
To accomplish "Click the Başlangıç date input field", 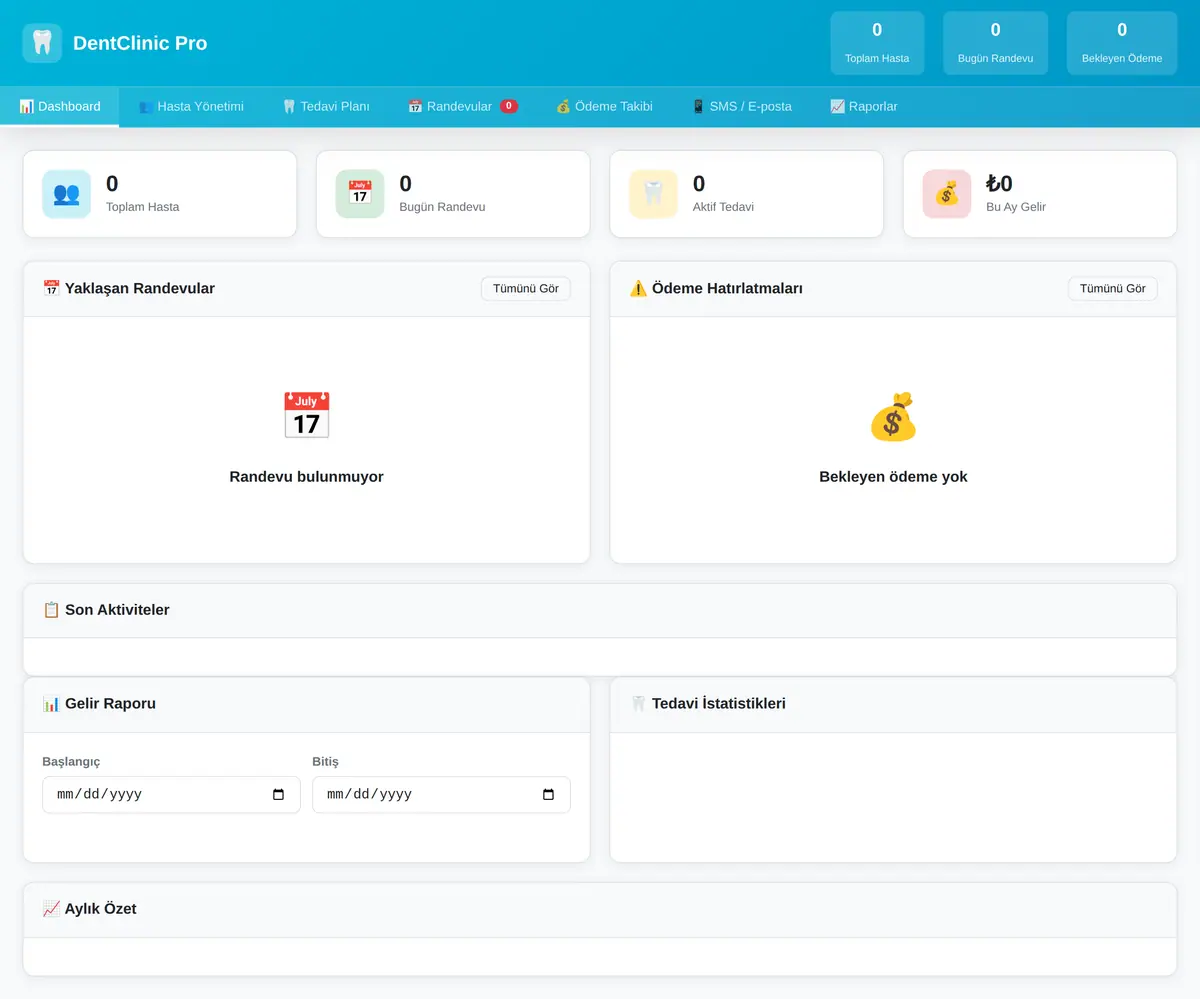I will coord(171,795).
